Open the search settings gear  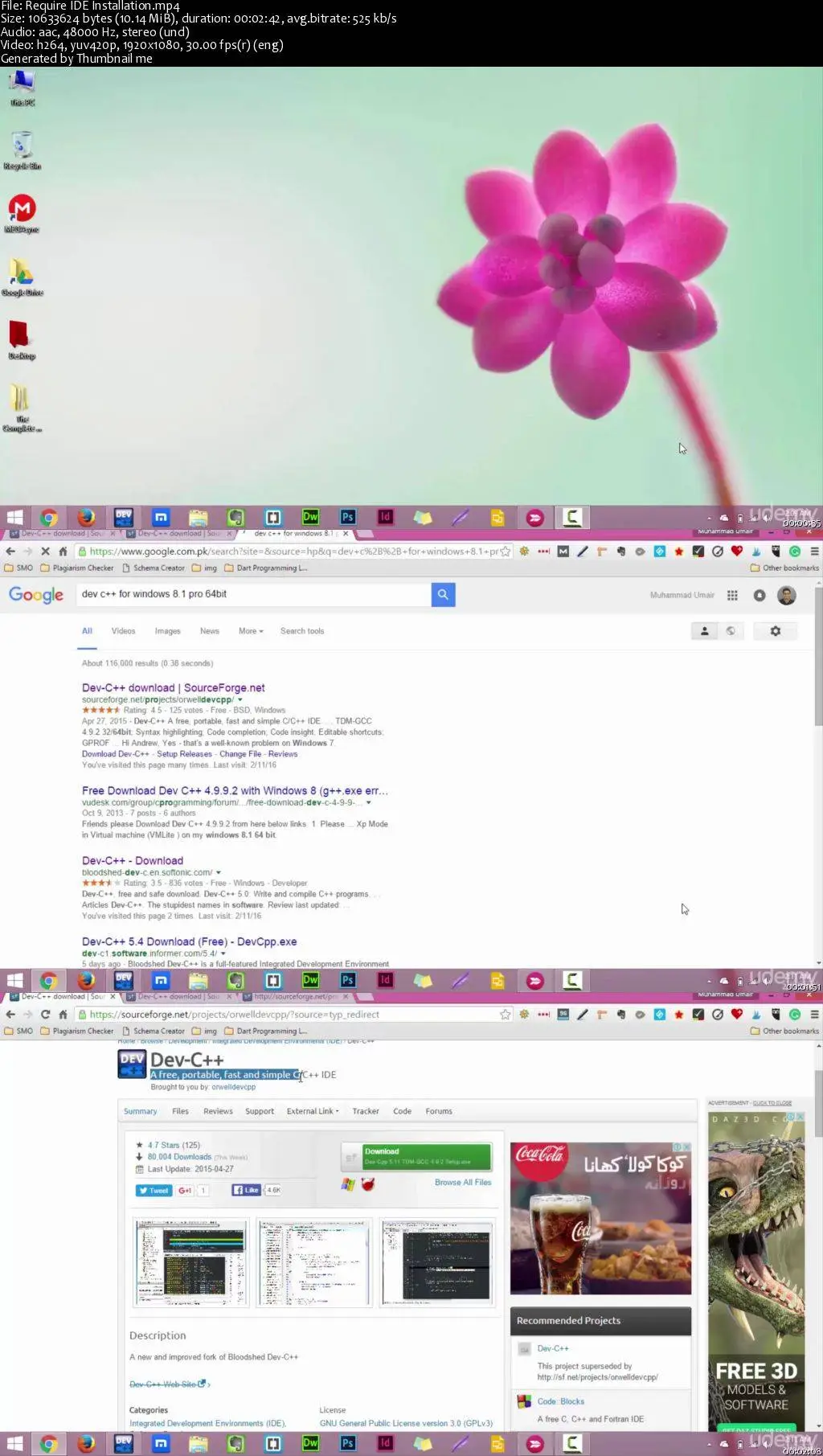pos(776,631)
